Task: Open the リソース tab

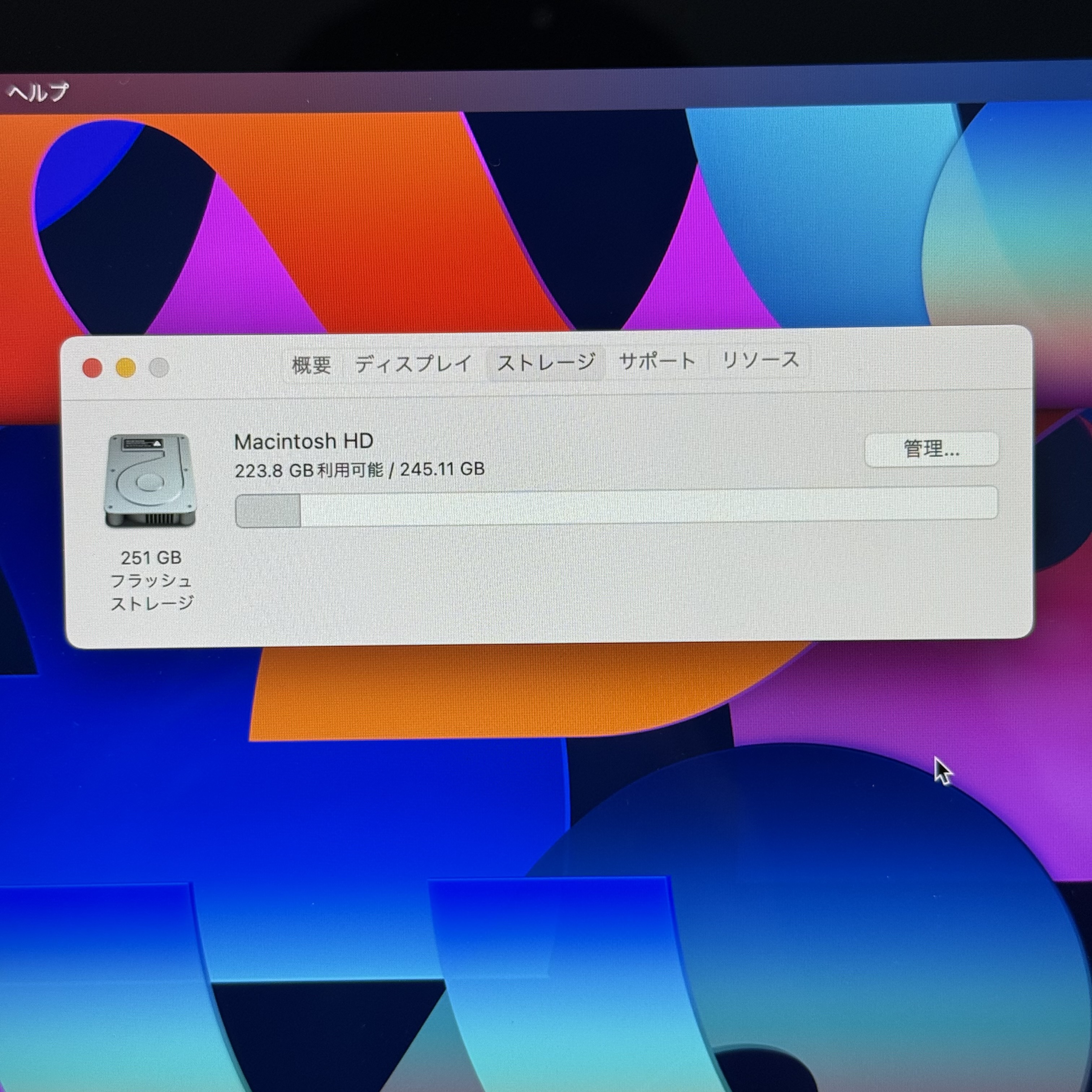Action: 761,359
